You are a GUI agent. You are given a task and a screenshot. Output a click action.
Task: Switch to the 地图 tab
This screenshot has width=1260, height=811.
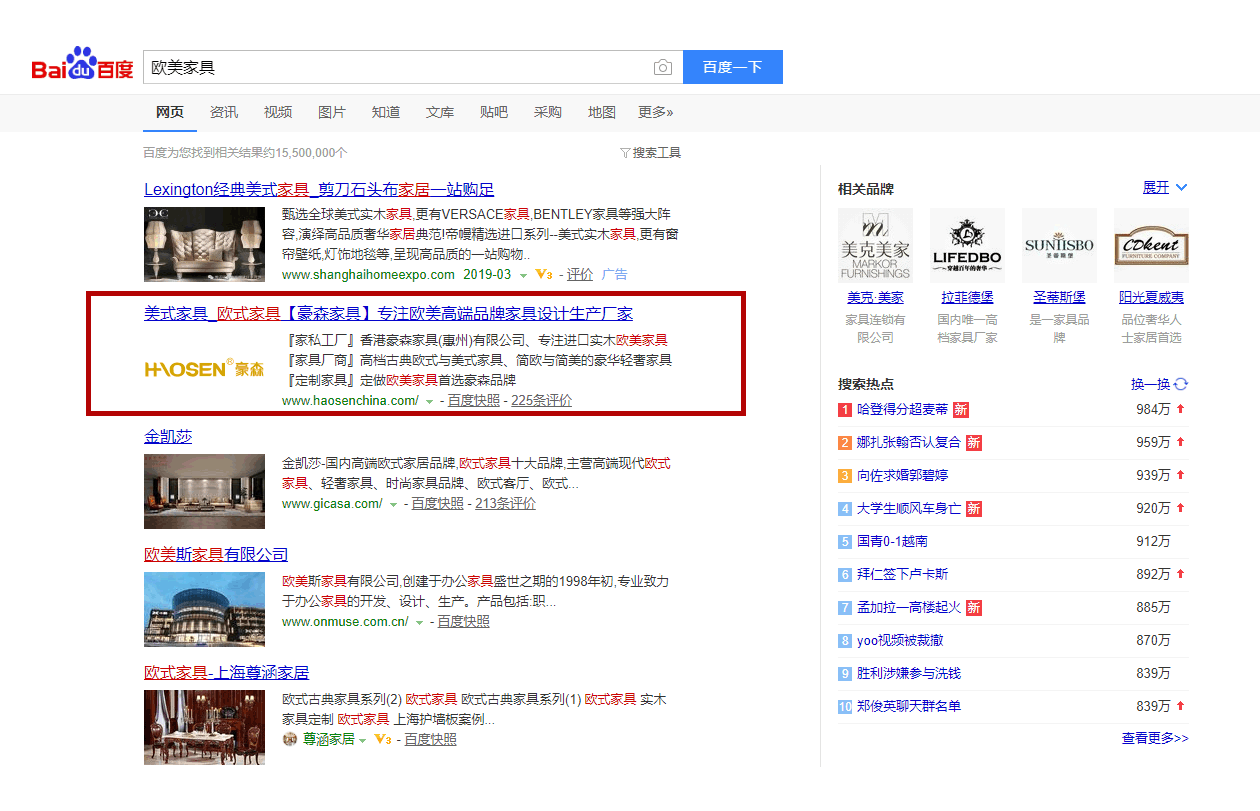click(602, 112)
